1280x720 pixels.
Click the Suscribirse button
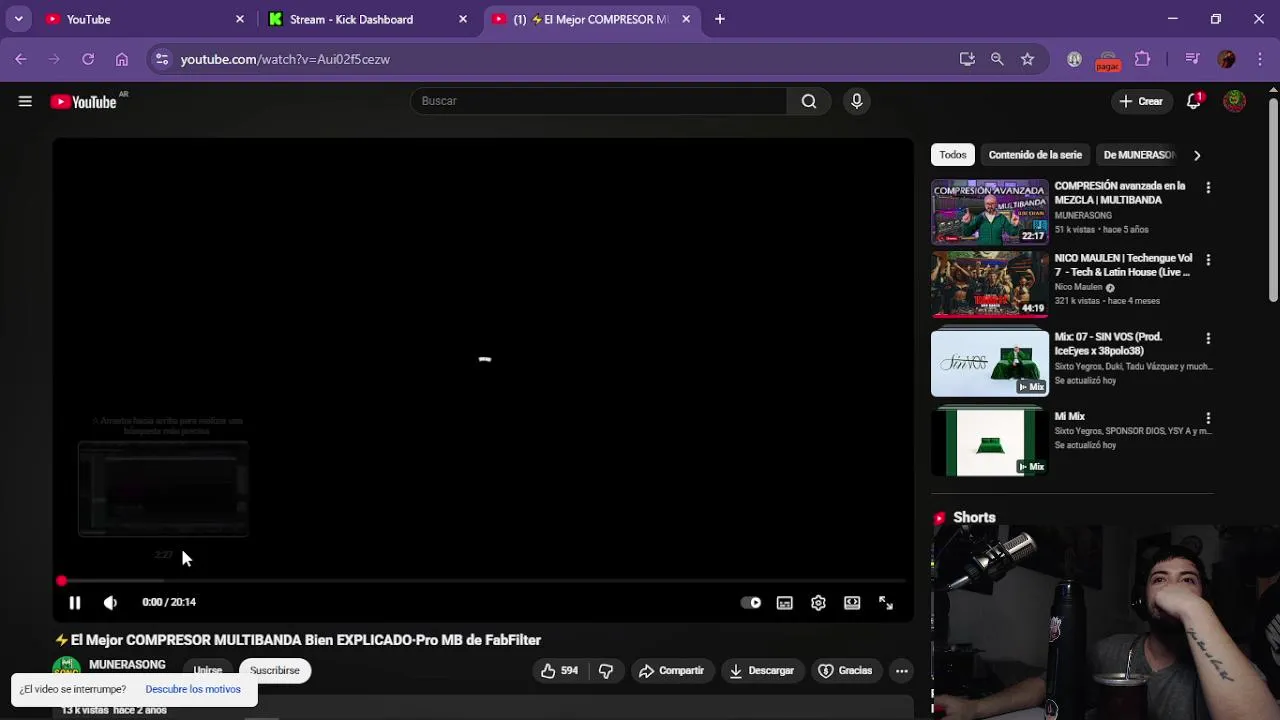click(275, 671)
